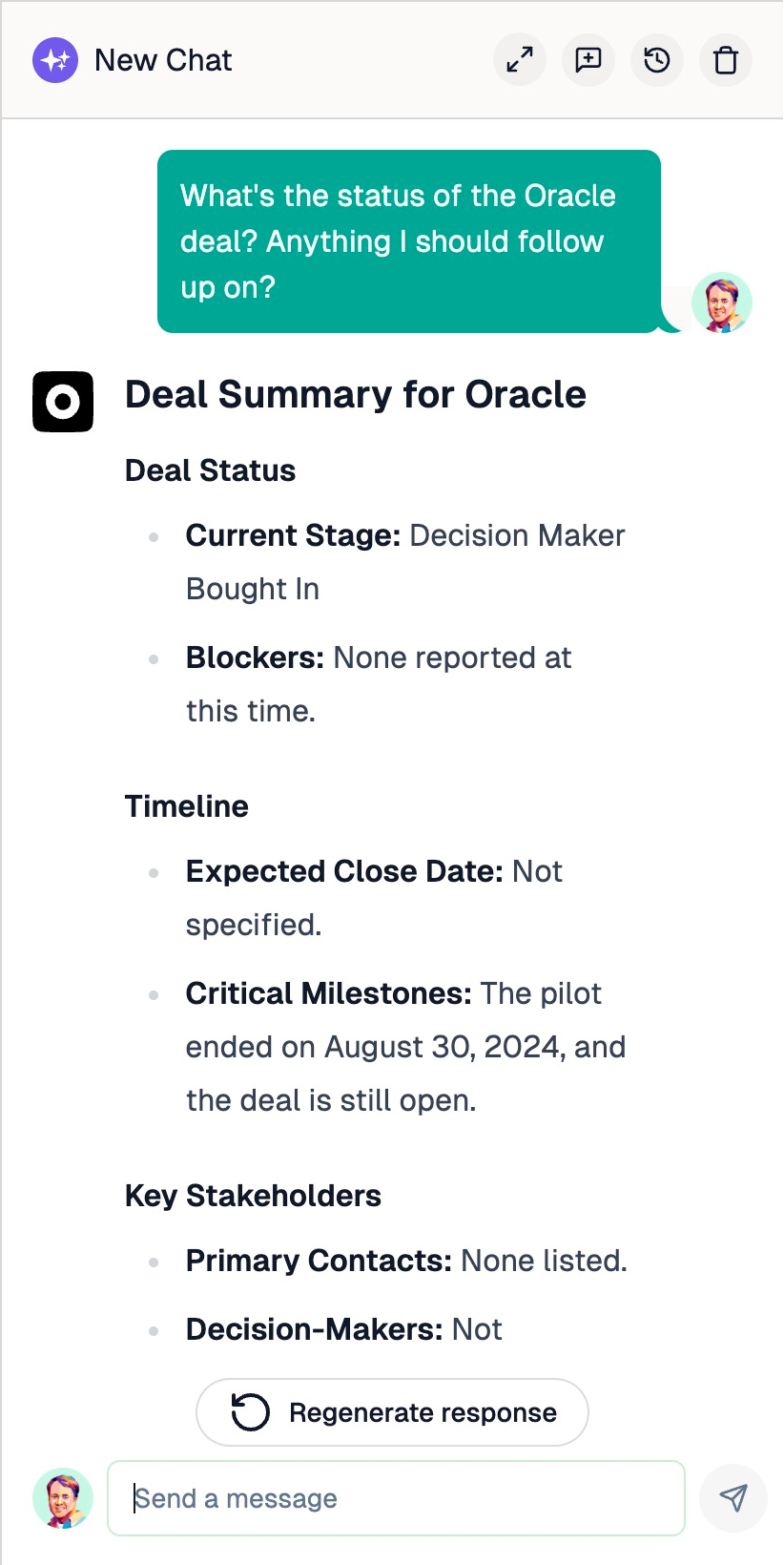
Task: Click the Critical Milestones label
Action: coord(328,993)
